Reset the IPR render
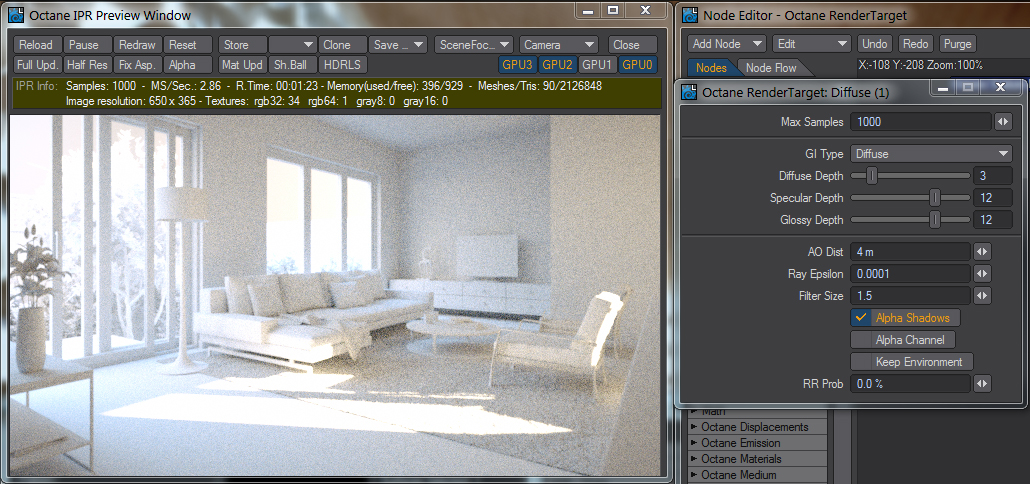The width and height of the screenshot is (1030, 484). click(188, 45)
